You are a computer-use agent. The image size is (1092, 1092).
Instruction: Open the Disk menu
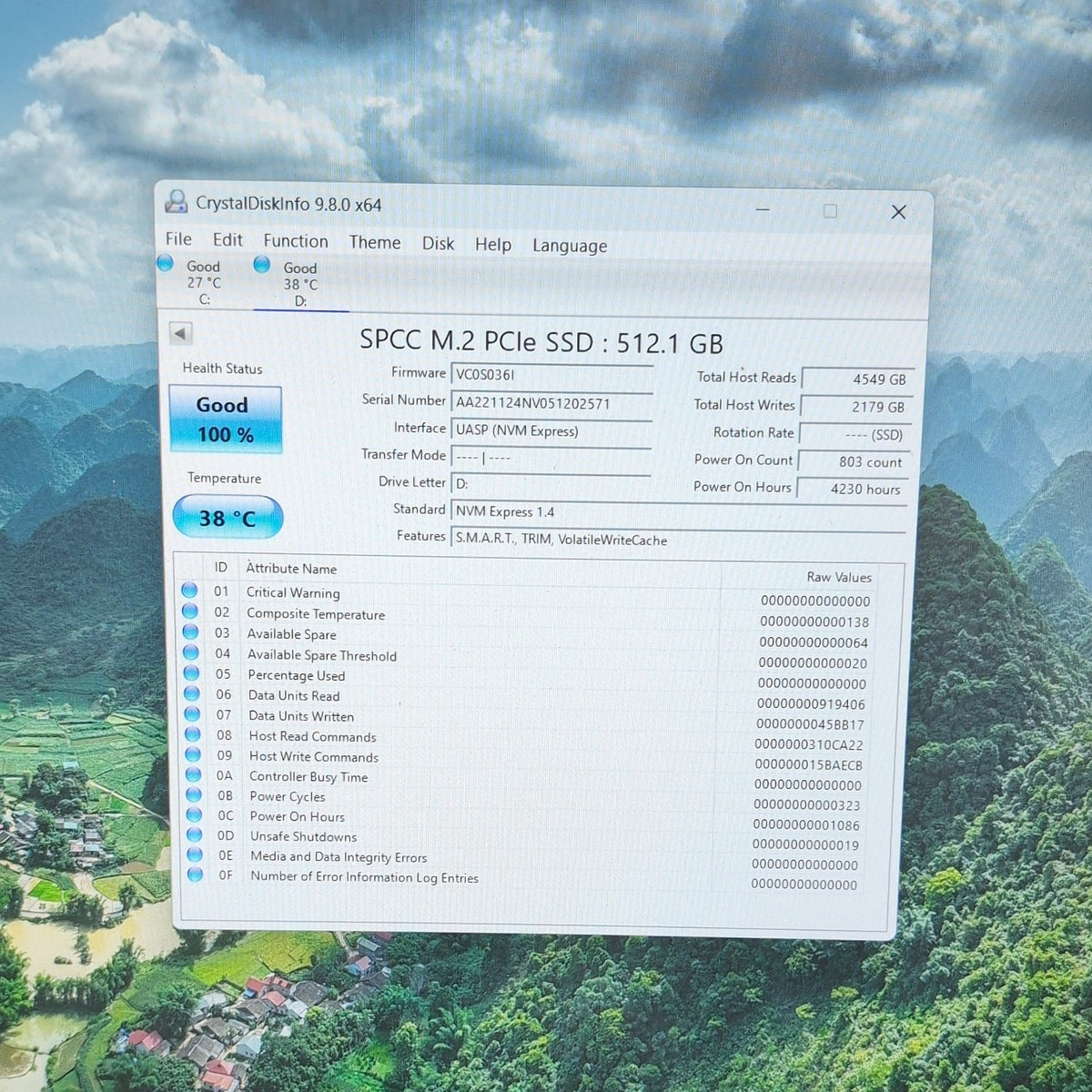[438, 243]
